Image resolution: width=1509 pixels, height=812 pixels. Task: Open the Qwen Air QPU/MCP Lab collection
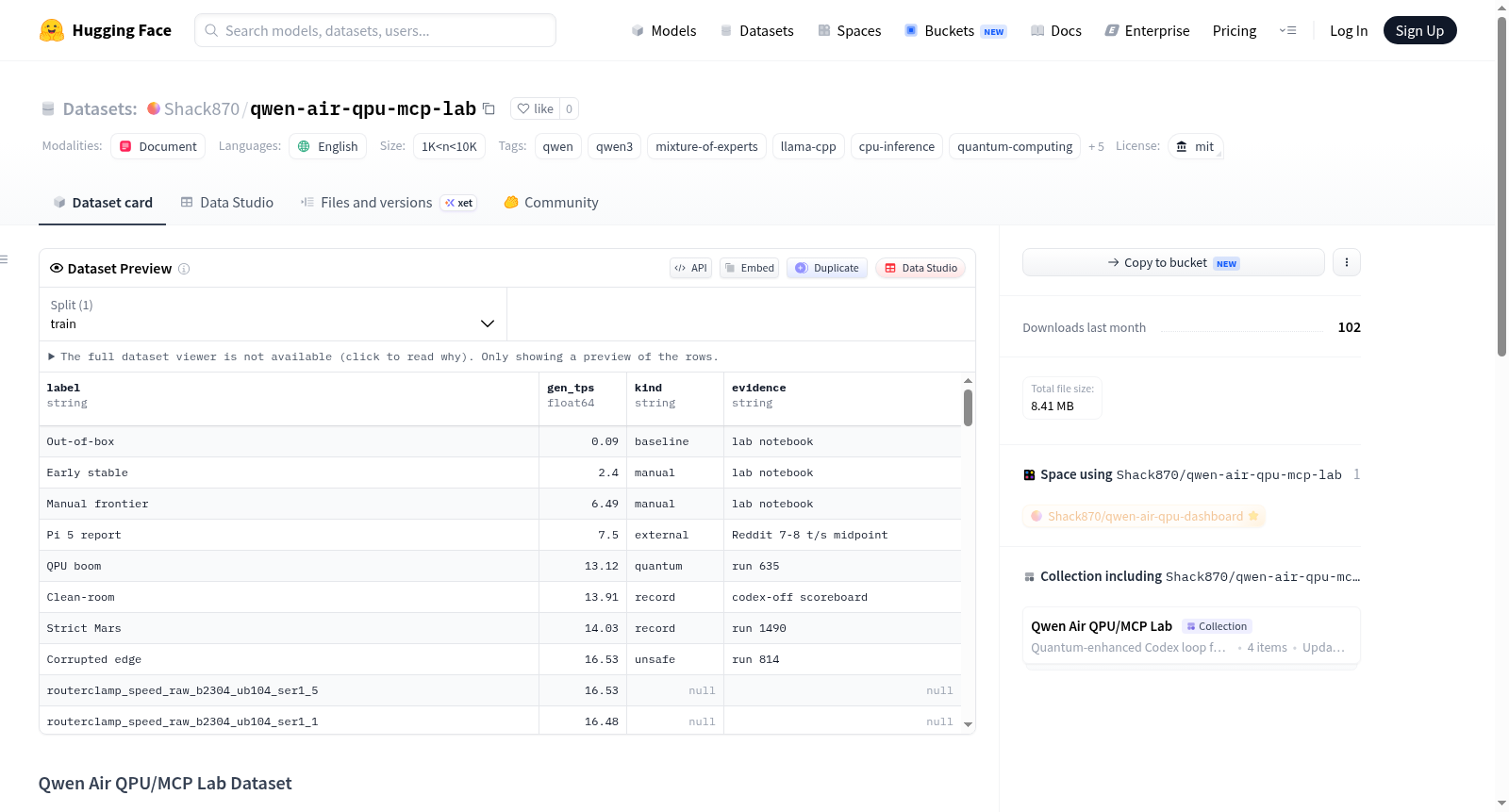(x=1191, y=637)
